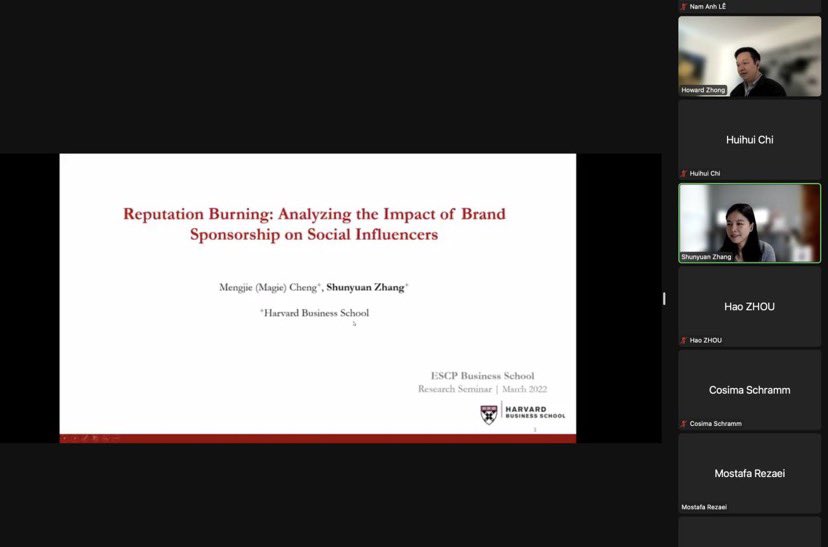Select Howard Zhong's video tile

click(x=749, y=56)
